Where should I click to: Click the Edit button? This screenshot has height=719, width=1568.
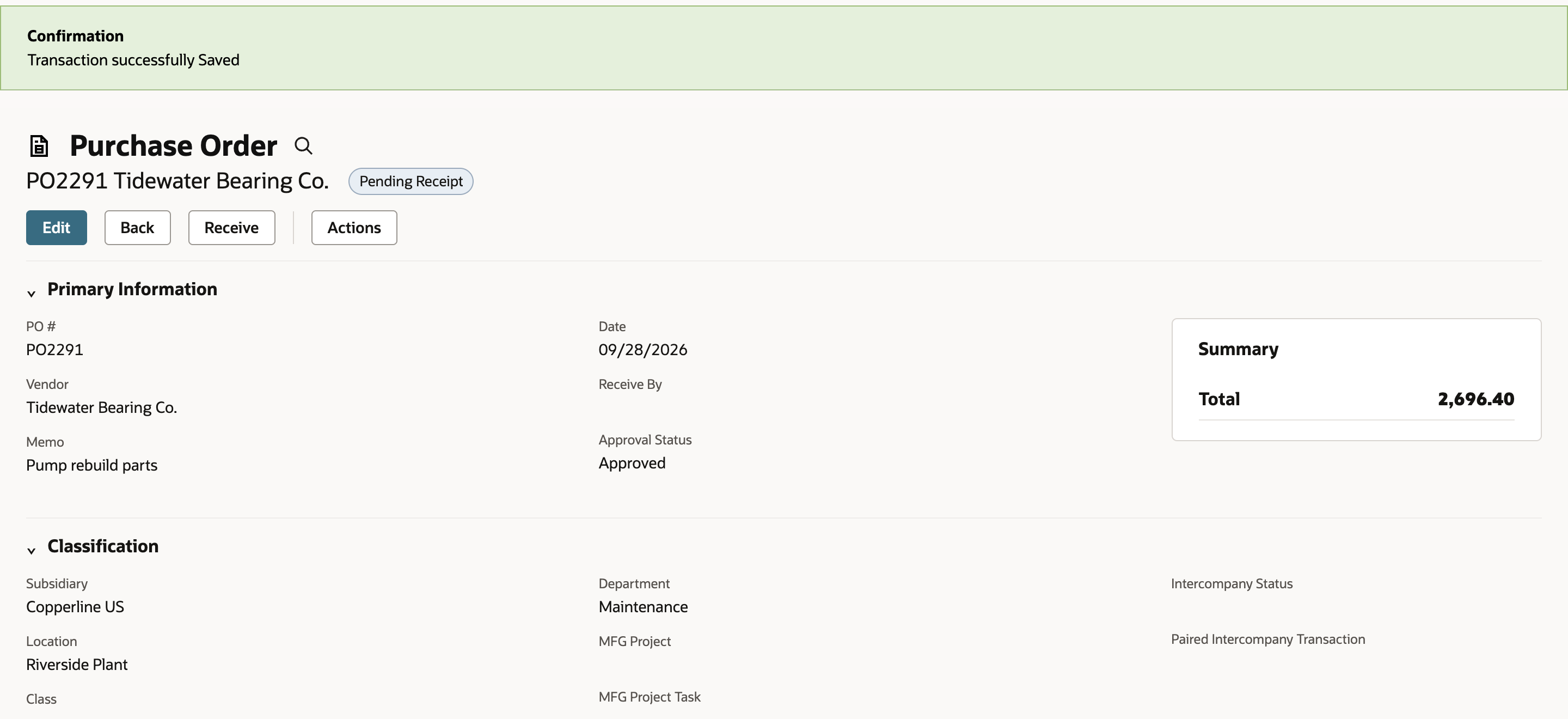click(x=57, y=228)
